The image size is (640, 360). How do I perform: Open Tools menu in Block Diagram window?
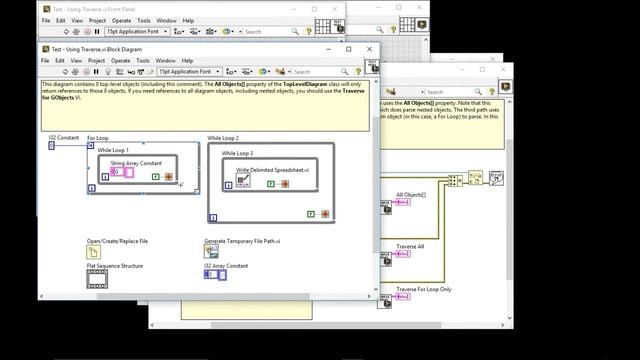coord(143,60)
